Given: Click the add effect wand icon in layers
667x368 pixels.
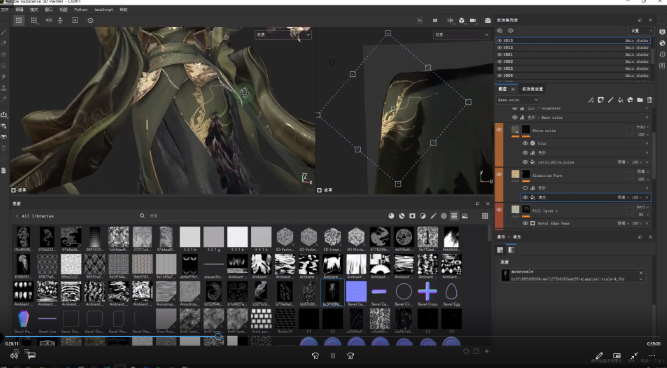Looking at the screenshot, I should [x=591, y=100].
